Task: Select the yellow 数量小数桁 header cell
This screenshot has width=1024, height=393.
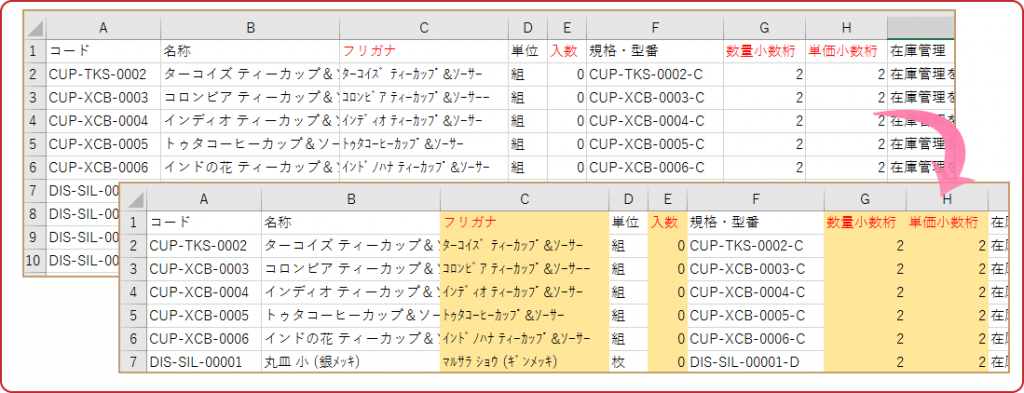Action: pyautogui.click(x=865, y=223)
